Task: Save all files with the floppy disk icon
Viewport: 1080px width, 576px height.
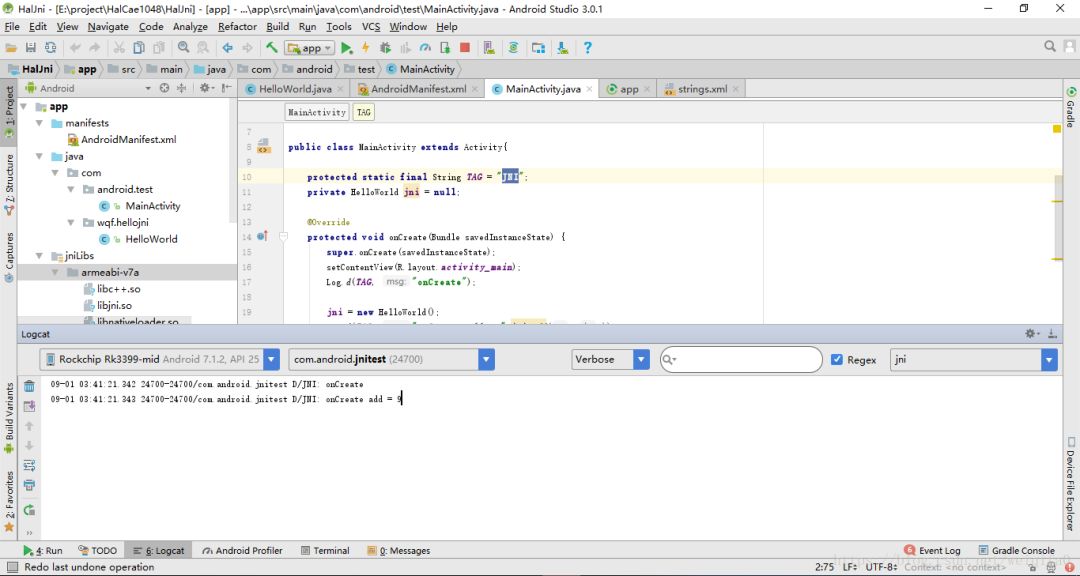Action: click(x=30, y=48)
